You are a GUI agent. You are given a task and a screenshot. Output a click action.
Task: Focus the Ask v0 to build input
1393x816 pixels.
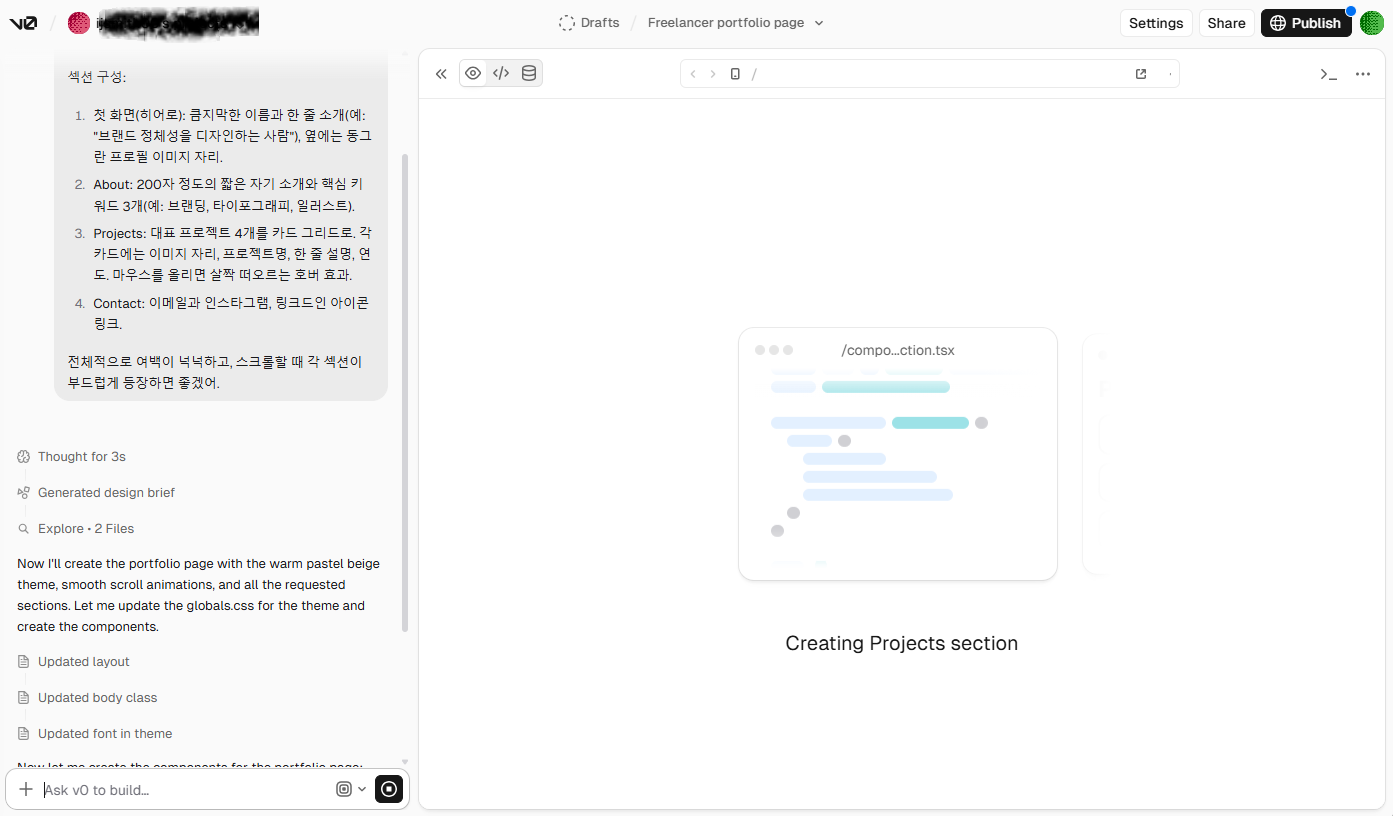185,790
